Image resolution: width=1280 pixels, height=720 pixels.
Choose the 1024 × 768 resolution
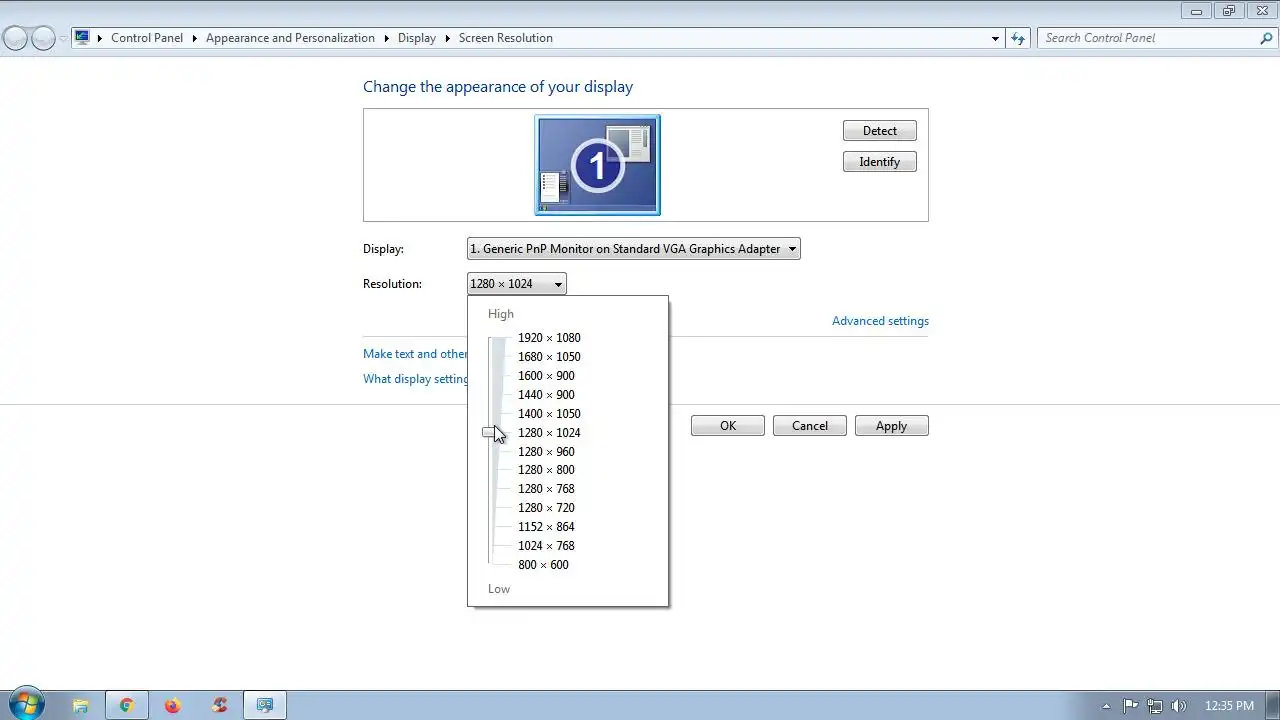546,546
